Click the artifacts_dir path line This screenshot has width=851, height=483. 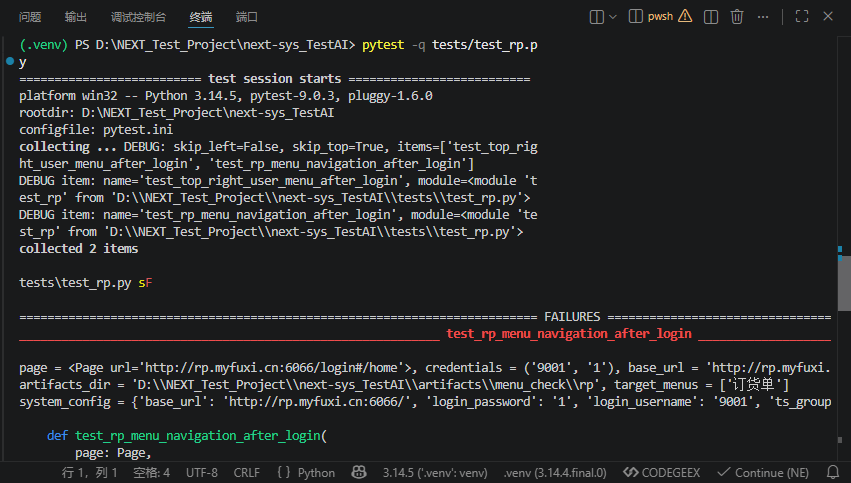click(x=404, y=385)
